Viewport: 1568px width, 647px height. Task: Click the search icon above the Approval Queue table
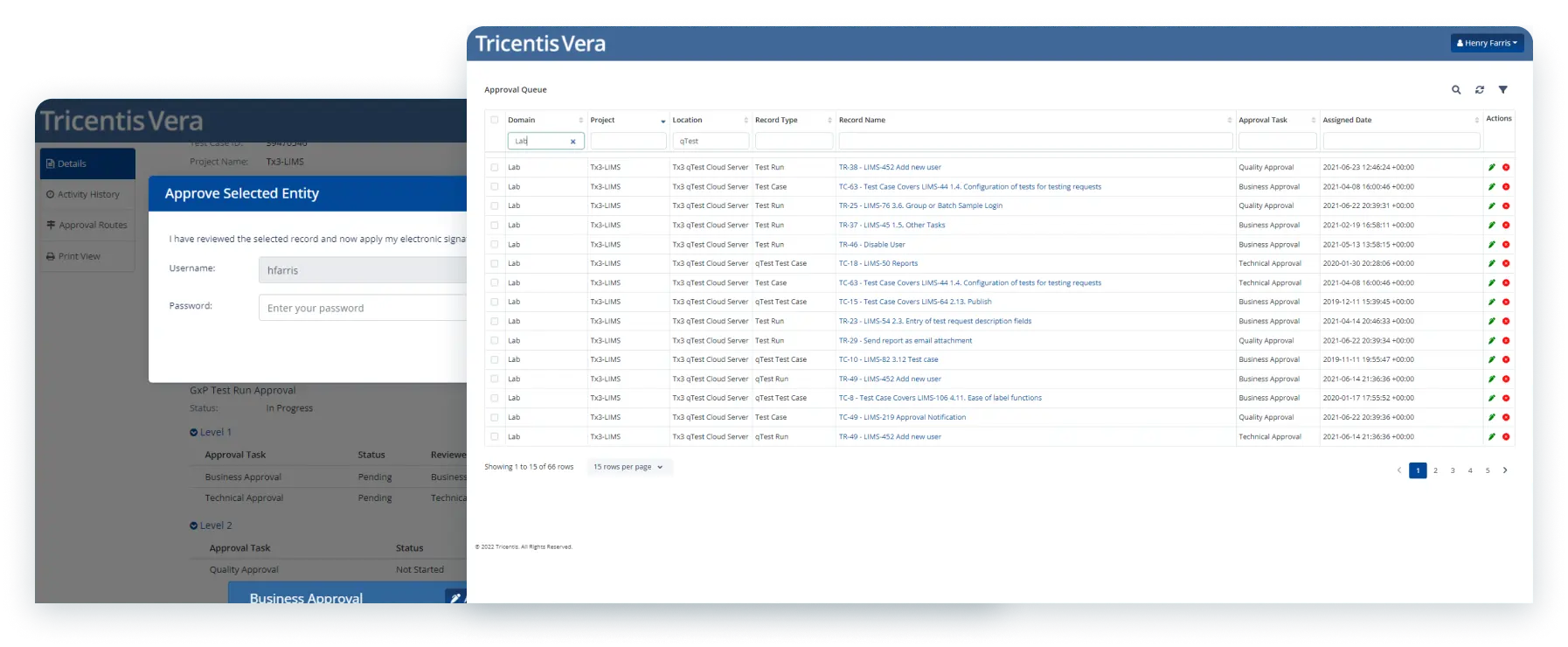pos(1456,90)
